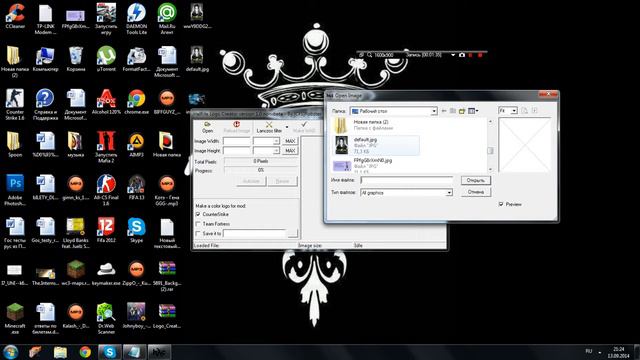Click the file explorer taskbar icon
The image size is (640, 360).
tap(60, 352)
